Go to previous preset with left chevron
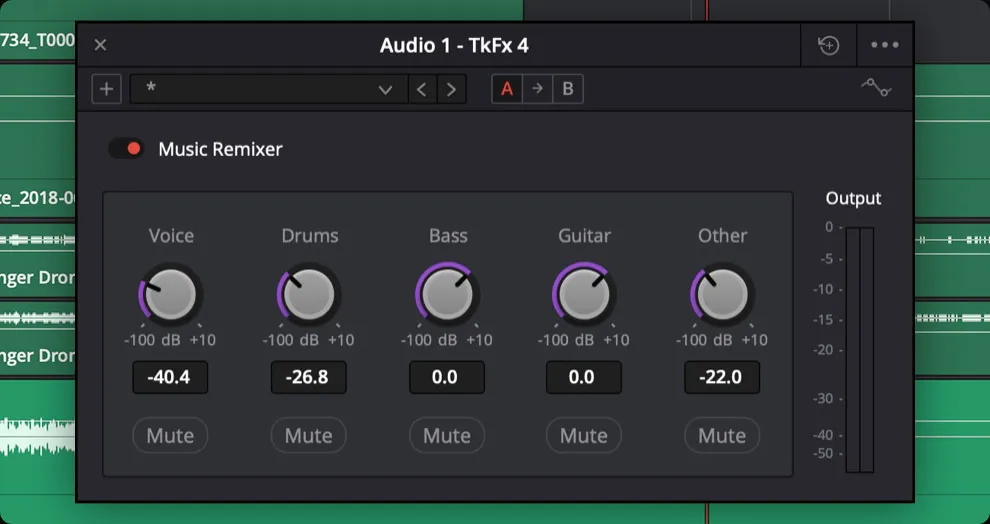The image size is (990, 524). tap(422, 89)
